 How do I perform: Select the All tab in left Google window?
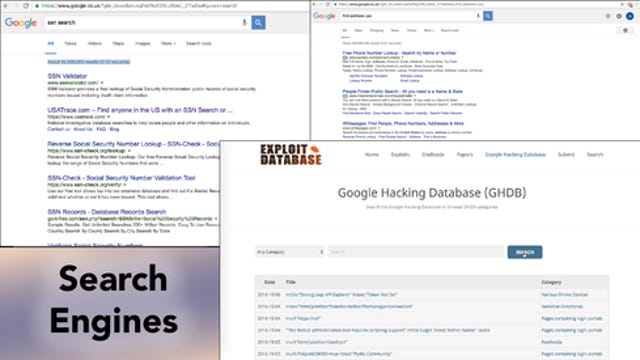[x=51, y=43]
